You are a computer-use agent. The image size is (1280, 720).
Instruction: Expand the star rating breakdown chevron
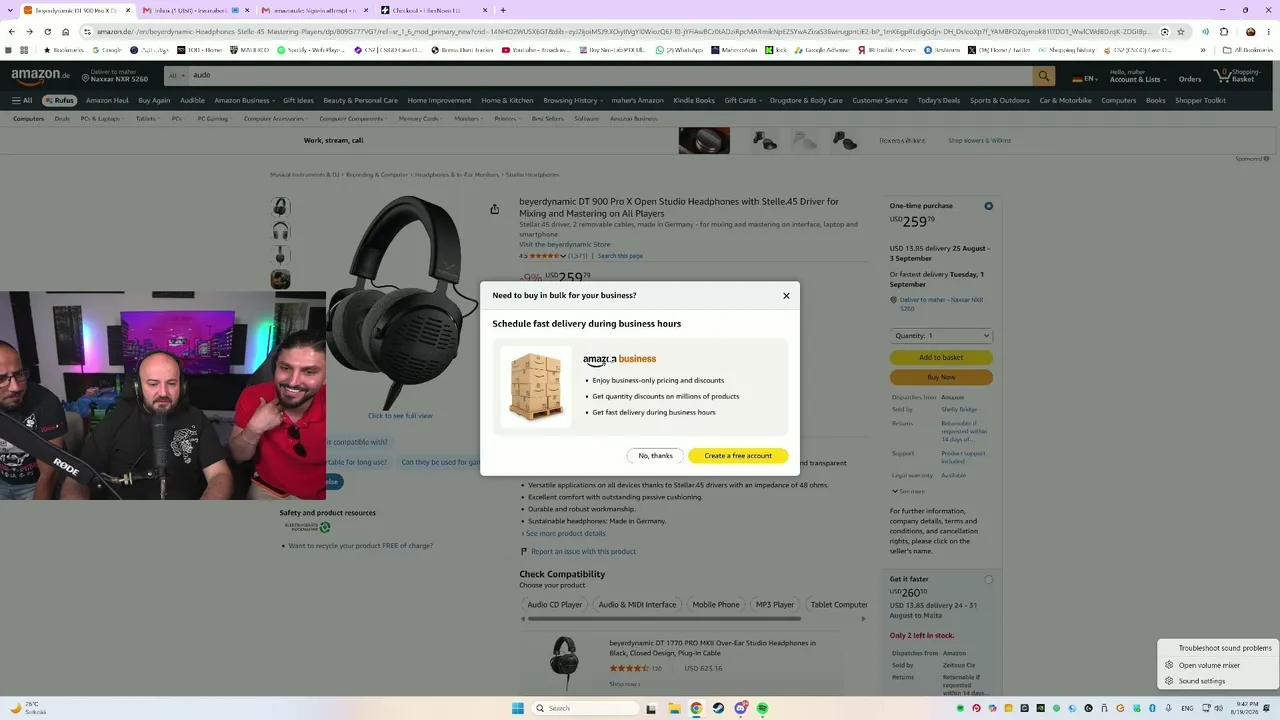coord(563,256)
